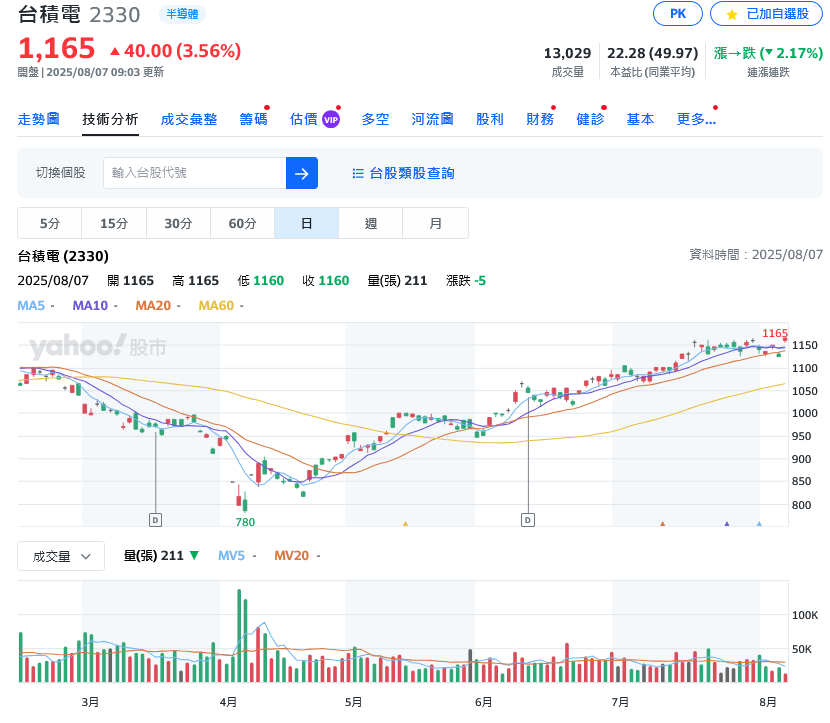Click the first D dividend marker in March
830x723 pixels.
(x=155, y=520)
